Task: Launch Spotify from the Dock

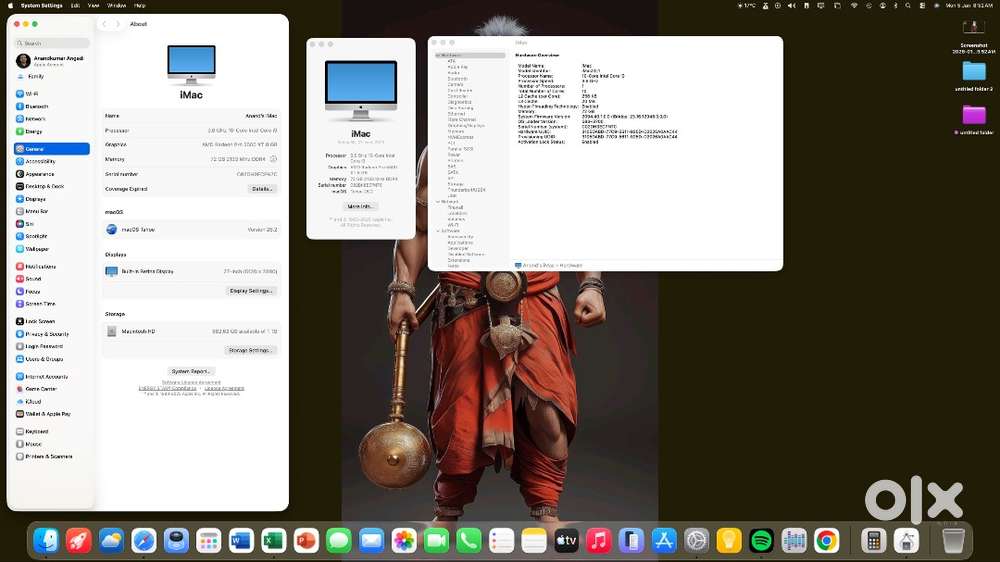Action: pyautogui.click(x=761, y=541)
